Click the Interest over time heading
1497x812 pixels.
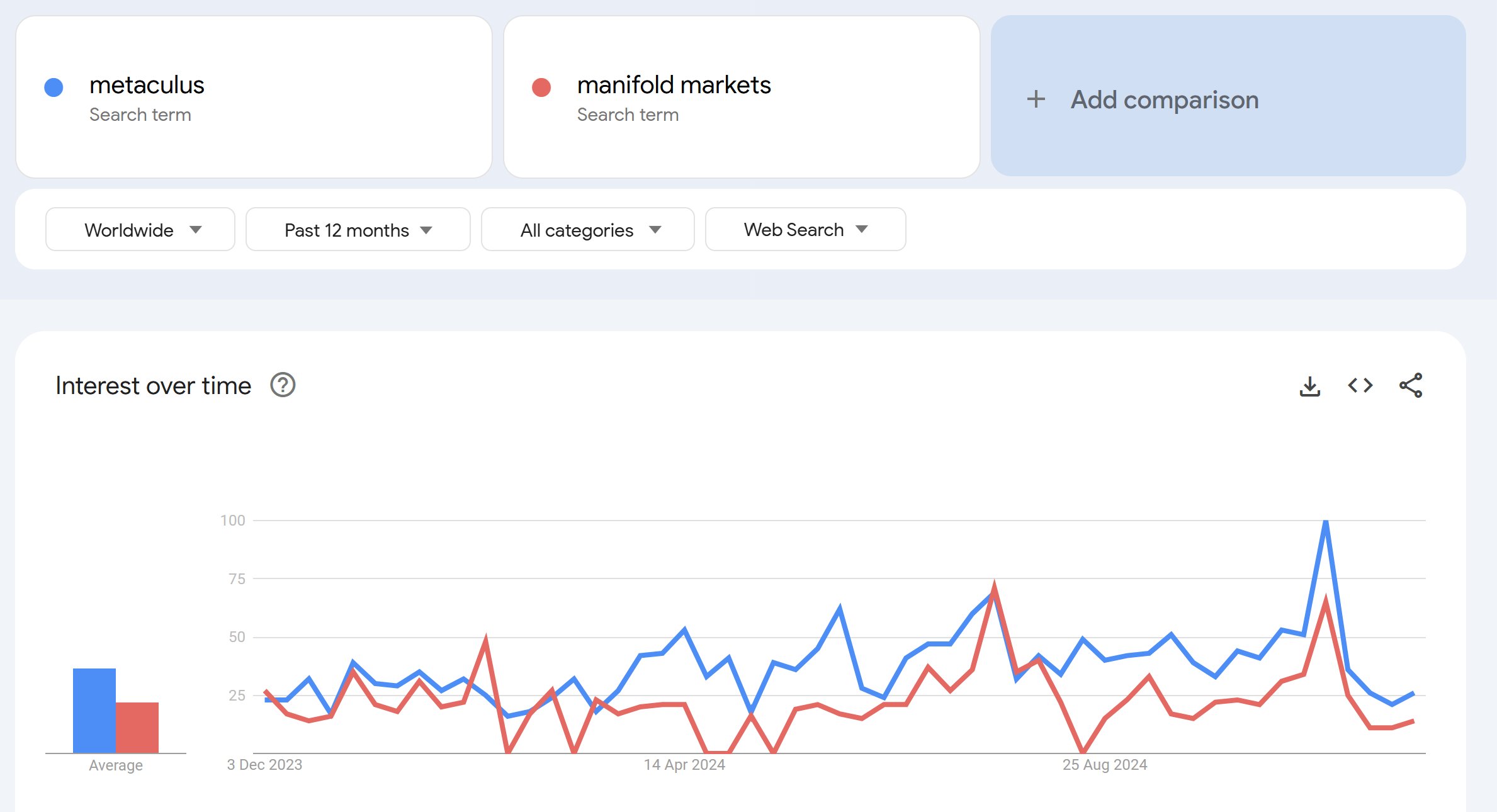pos(153,385)
